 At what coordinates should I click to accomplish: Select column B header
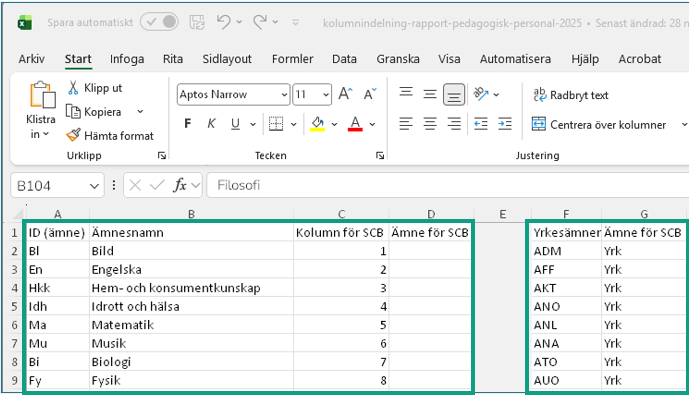[x=191, y=214]
